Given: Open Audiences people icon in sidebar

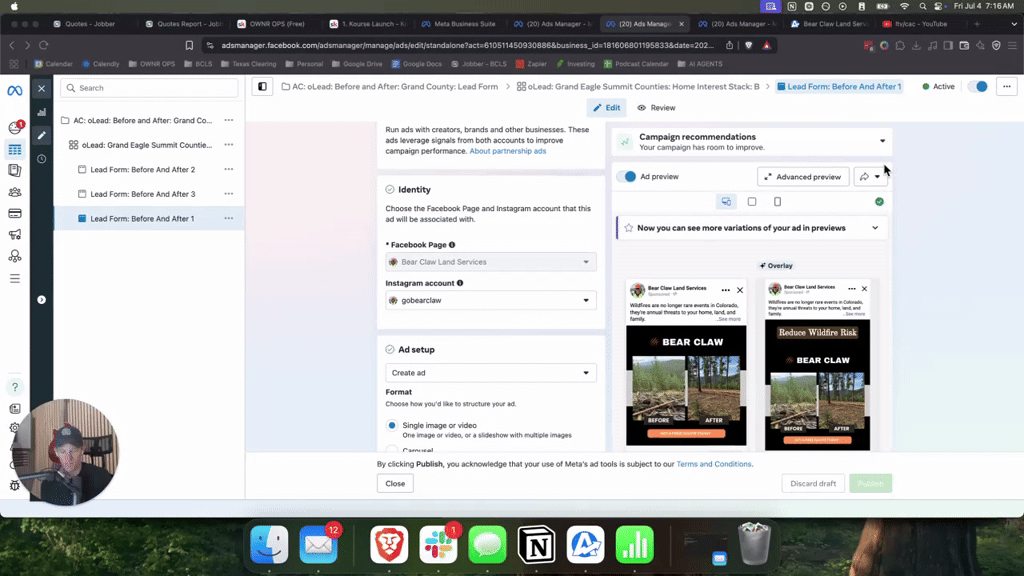Looking at the screenshot, I should pyautogui.click(x=14, y=192).
